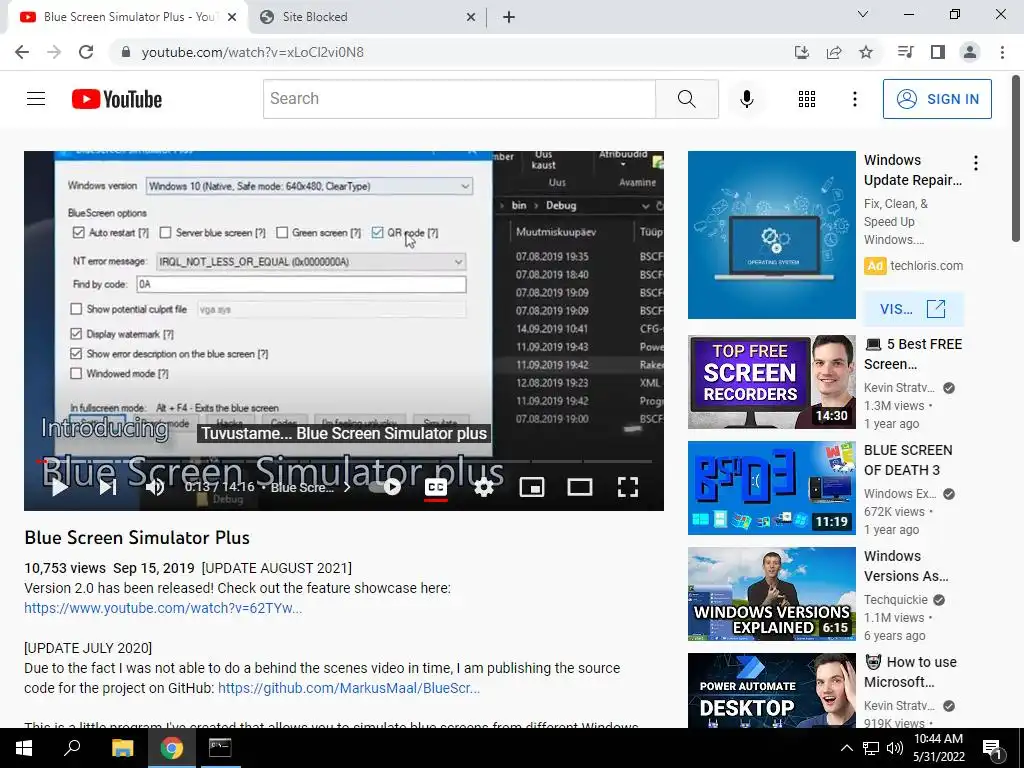Viewport: 1024px width, 768px height.
Task: Open the Windows Update Repair ad thumbnail
Action: click(771, 235)
